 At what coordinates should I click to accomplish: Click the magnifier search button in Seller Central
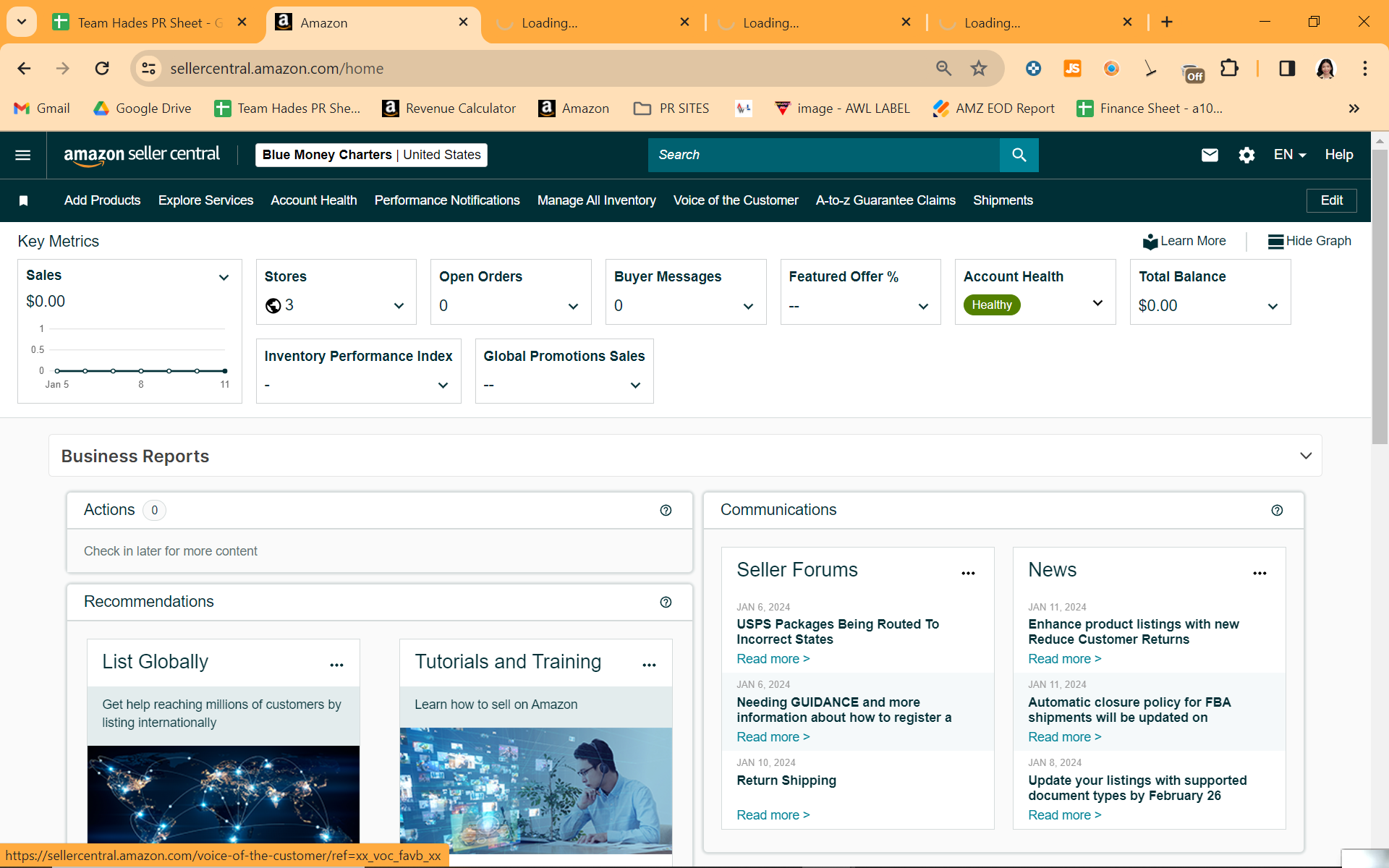pos(1019,155)
